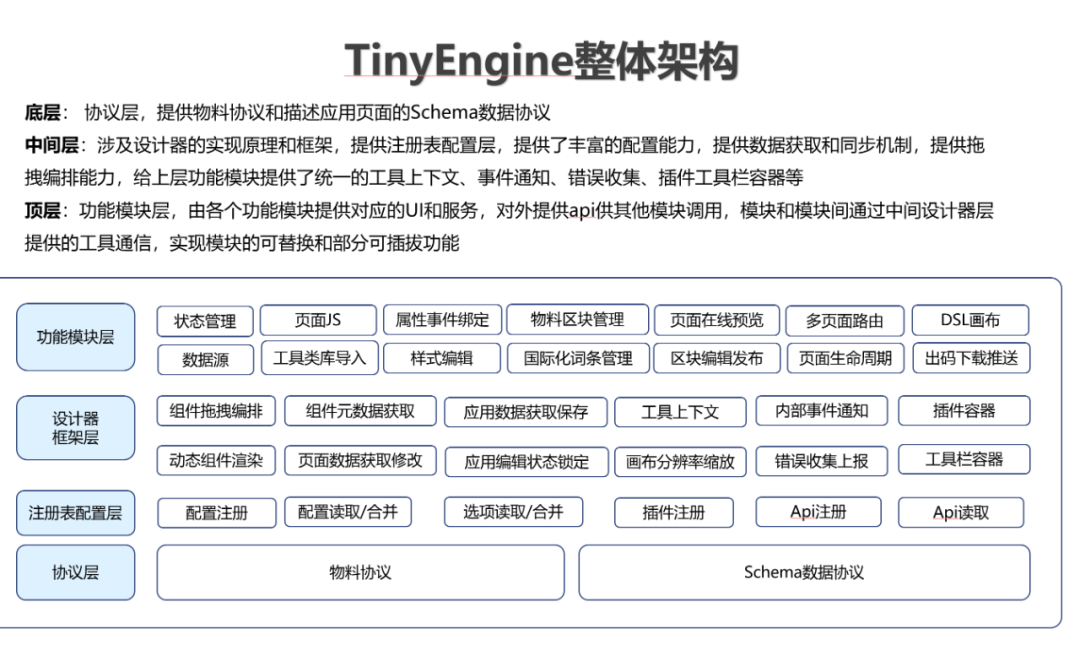Select the 状态管理 box
The height and width of the screenshot is (656, 1080).
(x=205, y=321)
